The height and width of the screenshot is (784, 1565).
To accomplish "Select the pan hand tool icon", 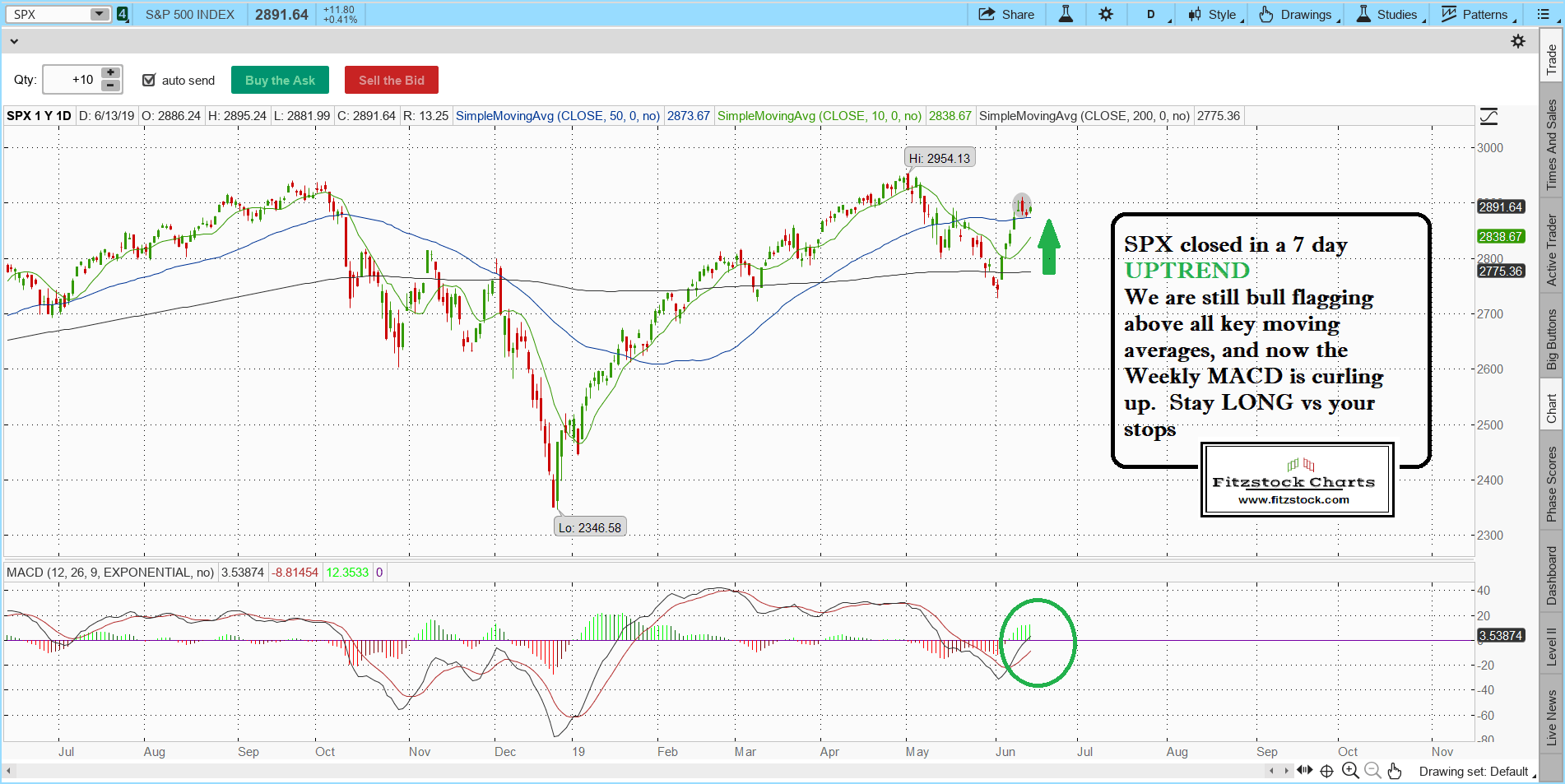I will click(x=1394, y=771).
